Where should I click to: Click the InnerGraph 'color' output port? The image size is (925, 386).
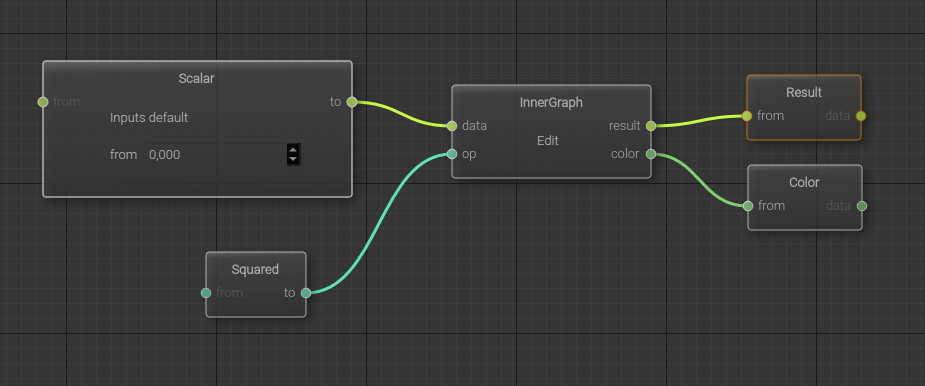(x=651, y=154)
